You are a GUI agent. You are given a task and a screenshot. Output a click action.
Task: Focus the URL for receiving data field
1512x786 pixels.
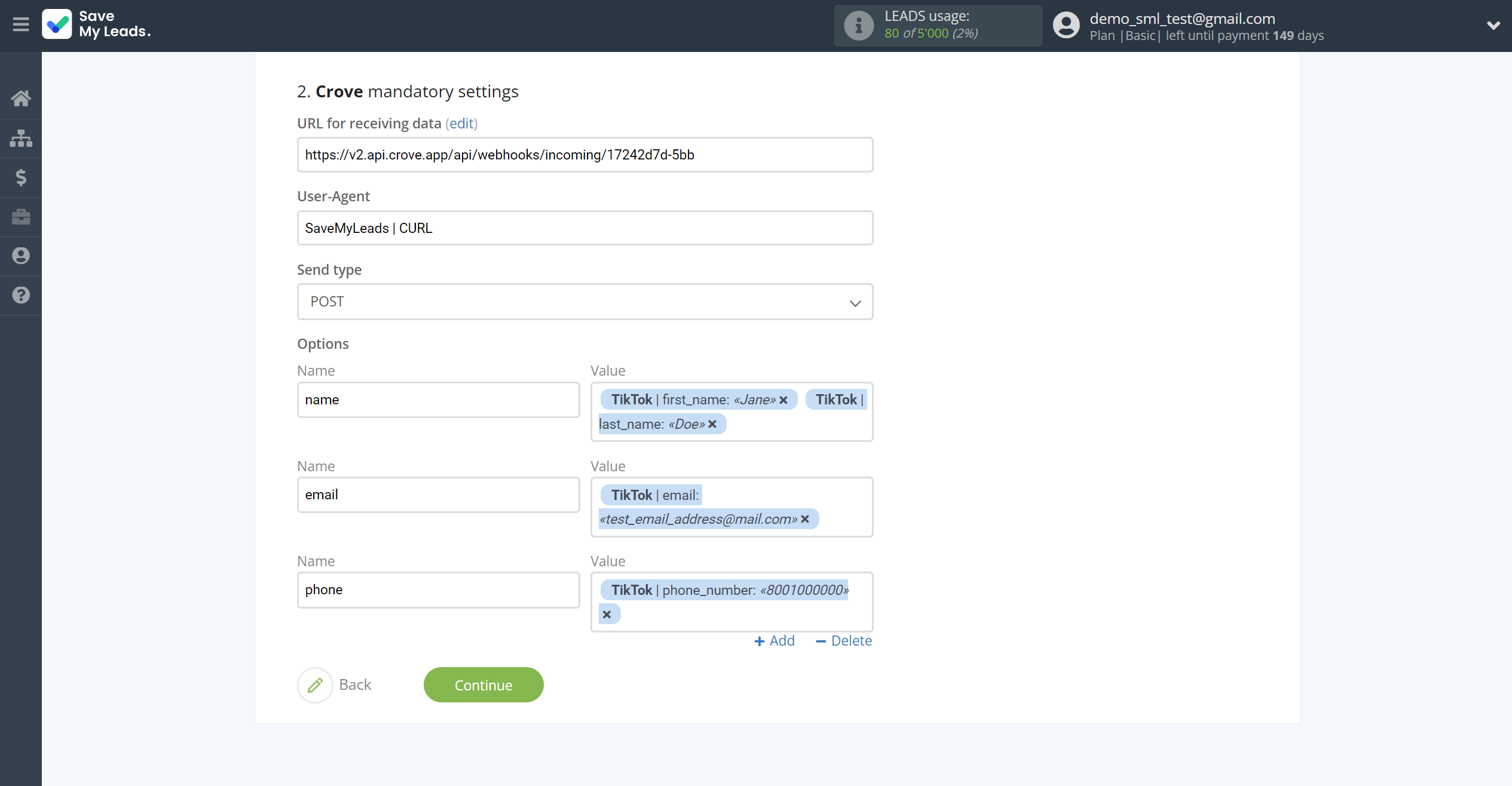click(x=585, y=155)
